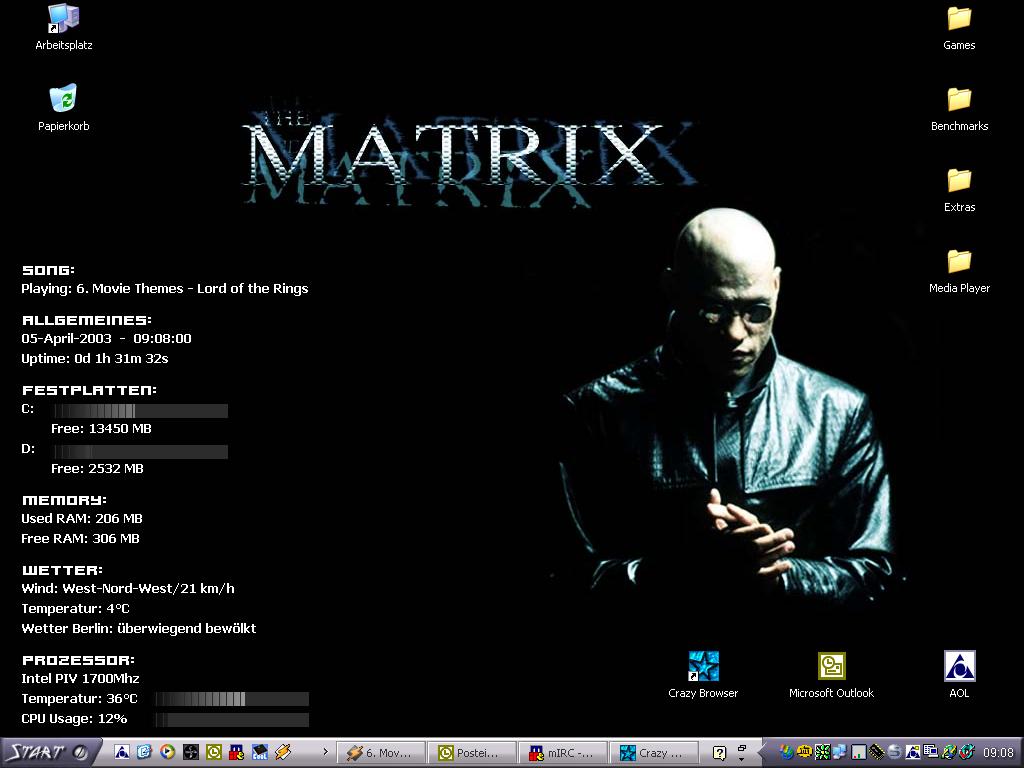Click the red-green checkmark tray icon

(x=967, y=752)
